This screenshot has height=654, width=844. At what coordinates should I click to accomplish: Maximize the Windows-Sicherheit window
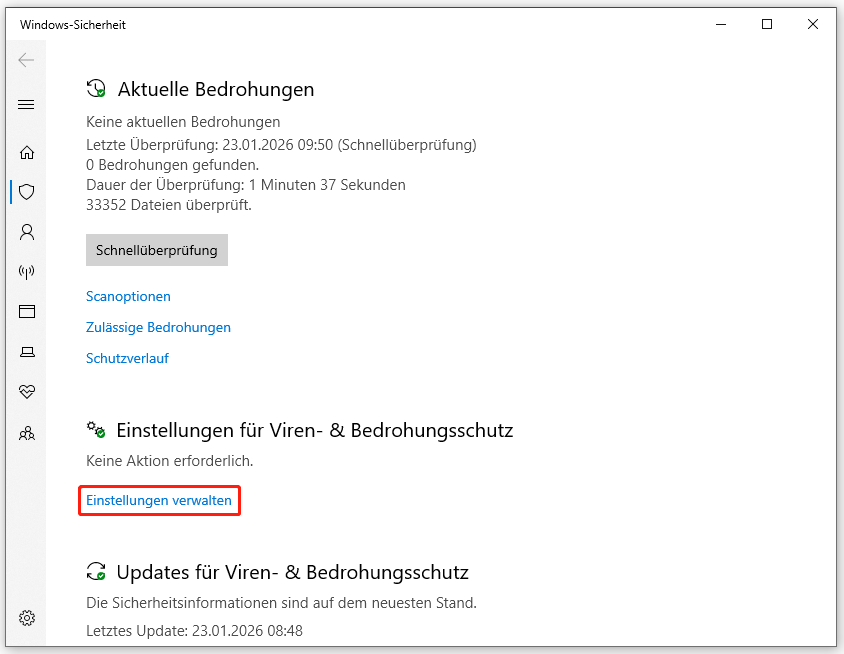(767, 24)
